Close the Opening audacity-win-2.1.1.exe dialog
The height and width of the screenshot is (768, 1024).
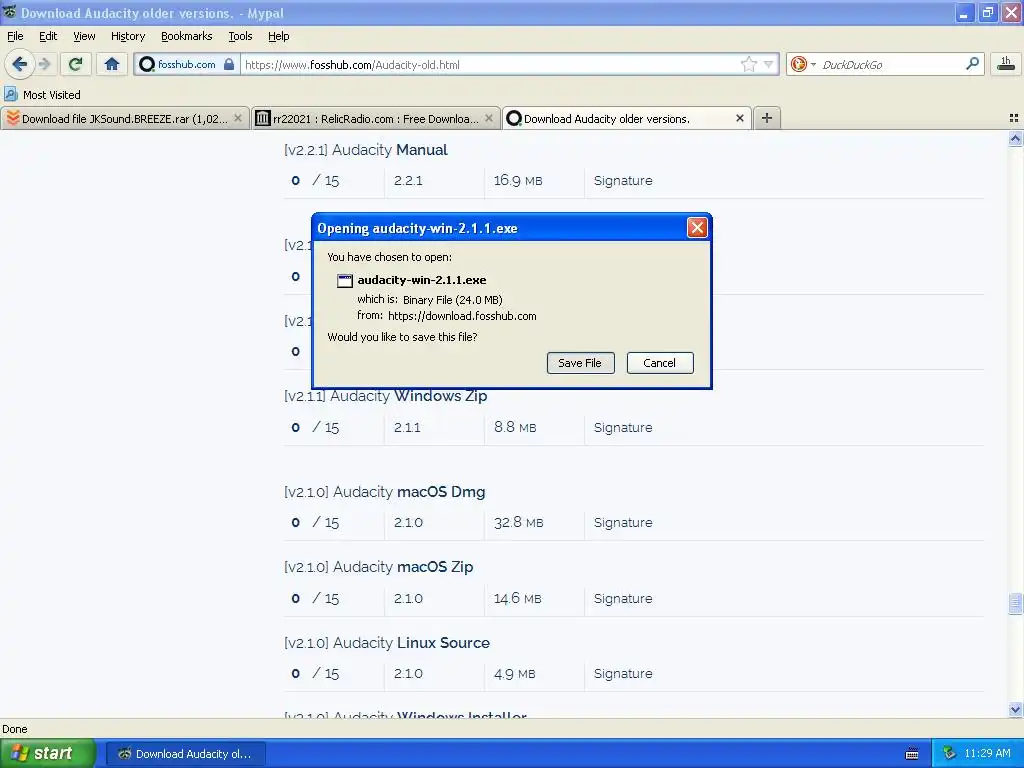pos(697,227)
